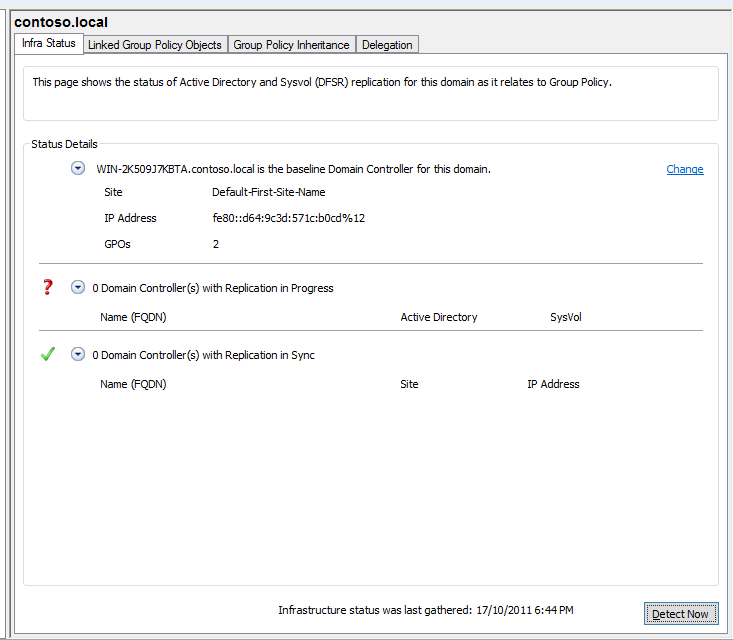Screen dimensions: 733x640
Task: Click the red question mark status icon
Action: click(47, 288)
